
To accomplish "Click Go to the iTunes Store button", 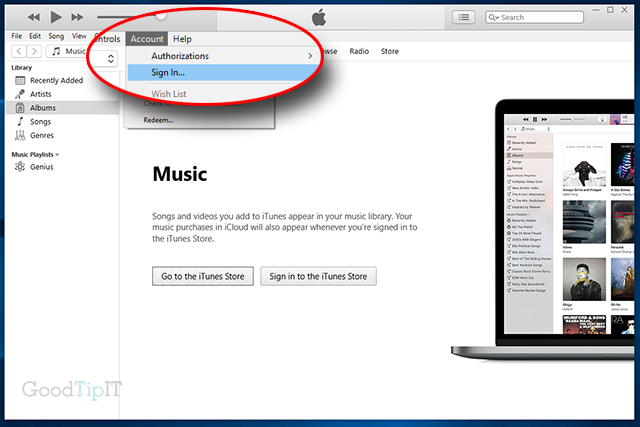I will pyautogui.click(x=203, y=276).
